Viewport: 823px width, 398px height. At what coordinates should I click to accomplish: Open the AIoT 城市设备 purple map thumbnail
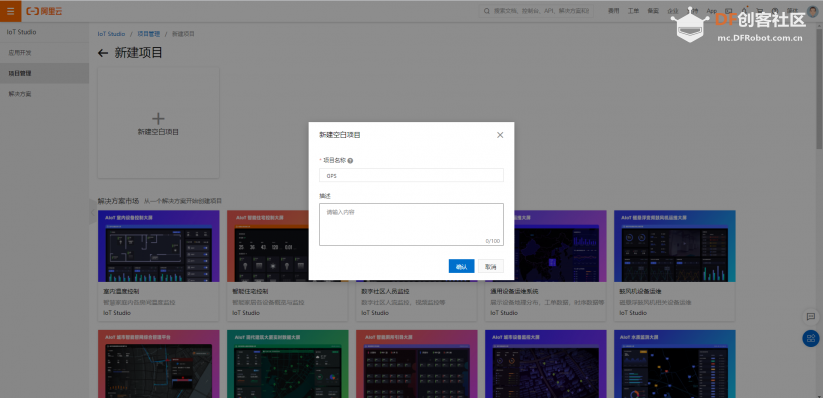[x=546, y=364]
